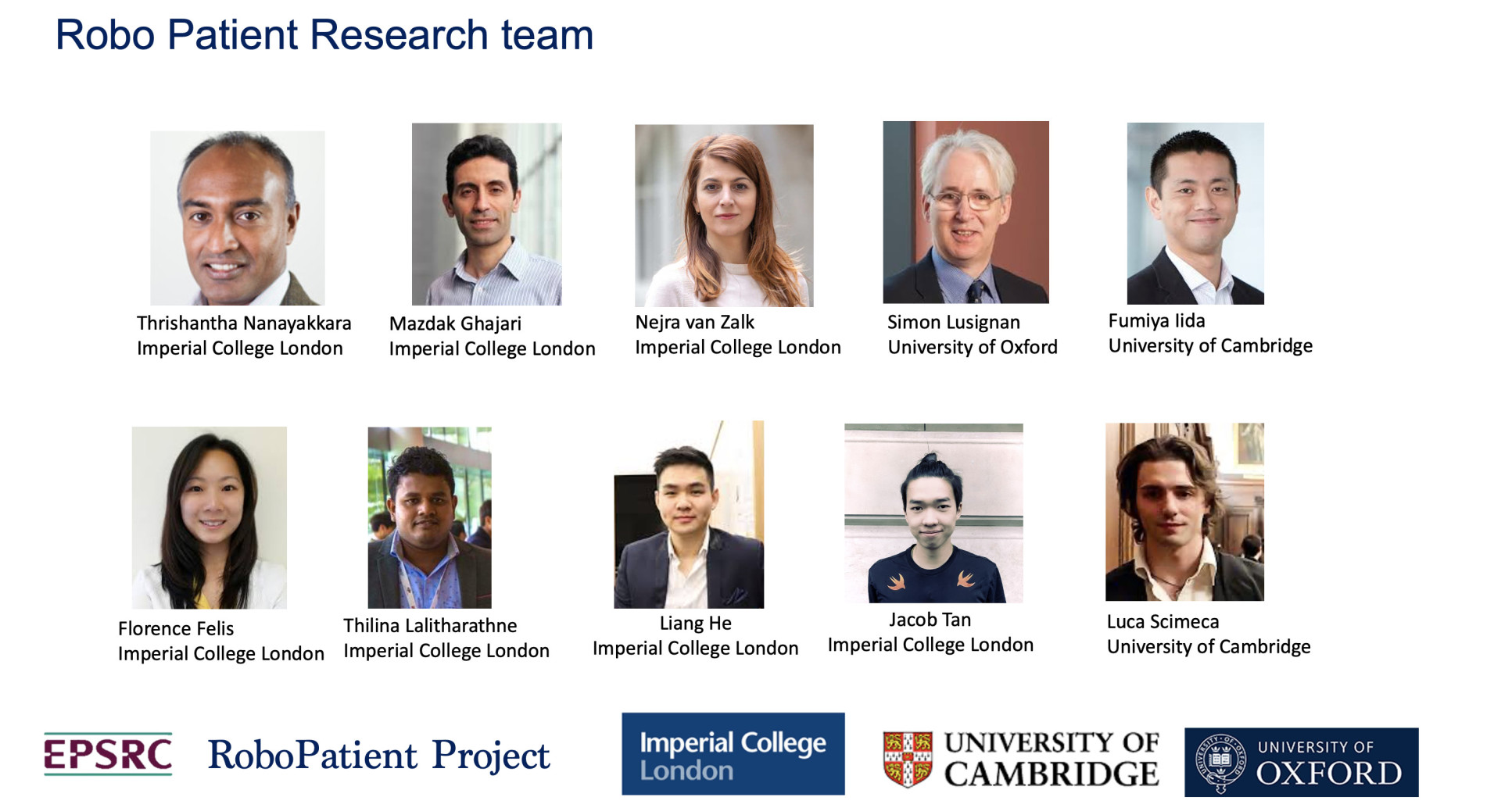This screenshot has height=808, width=1512.
Task: Click the photo above the Fumiya Iida caption
Action: 1195,213
